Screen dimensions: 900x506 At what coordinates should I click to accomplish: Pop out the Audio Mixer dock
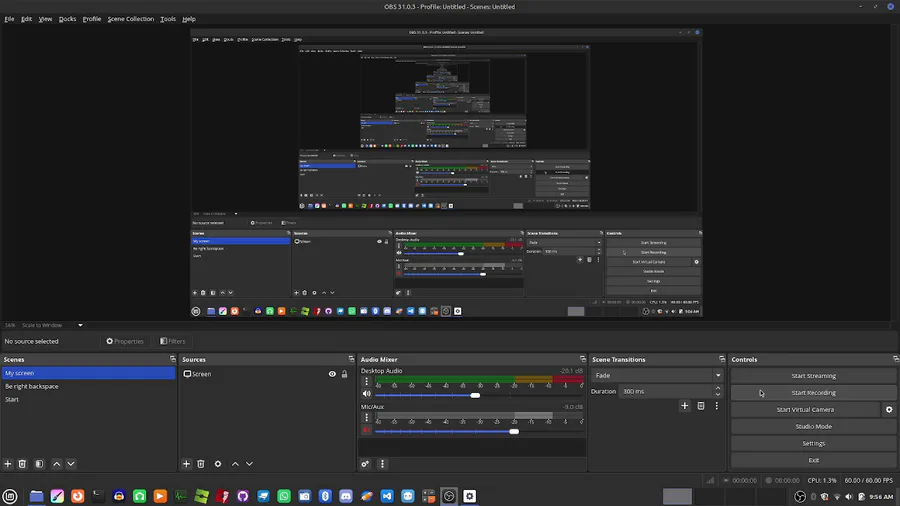(583, 359)
